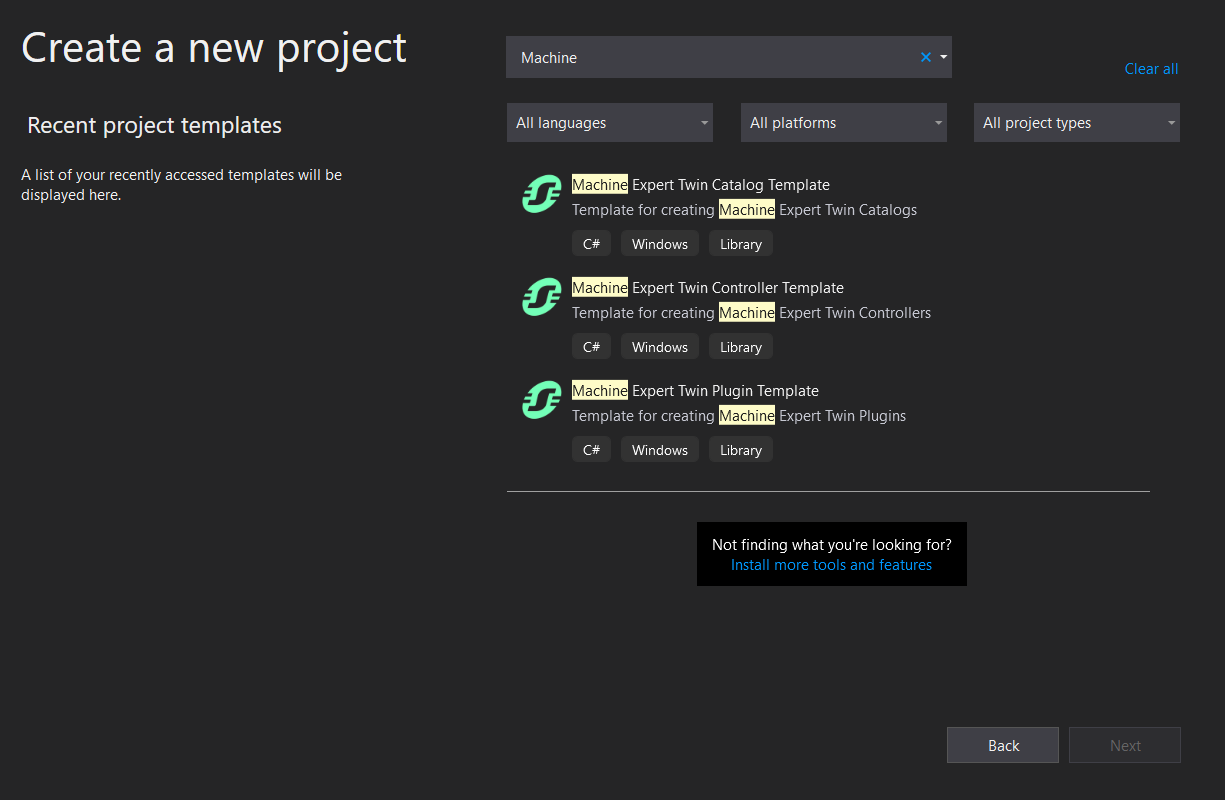Click the Machine Expert Twin Catalog Template icon

pyautogui.click(x=541, y=194)
